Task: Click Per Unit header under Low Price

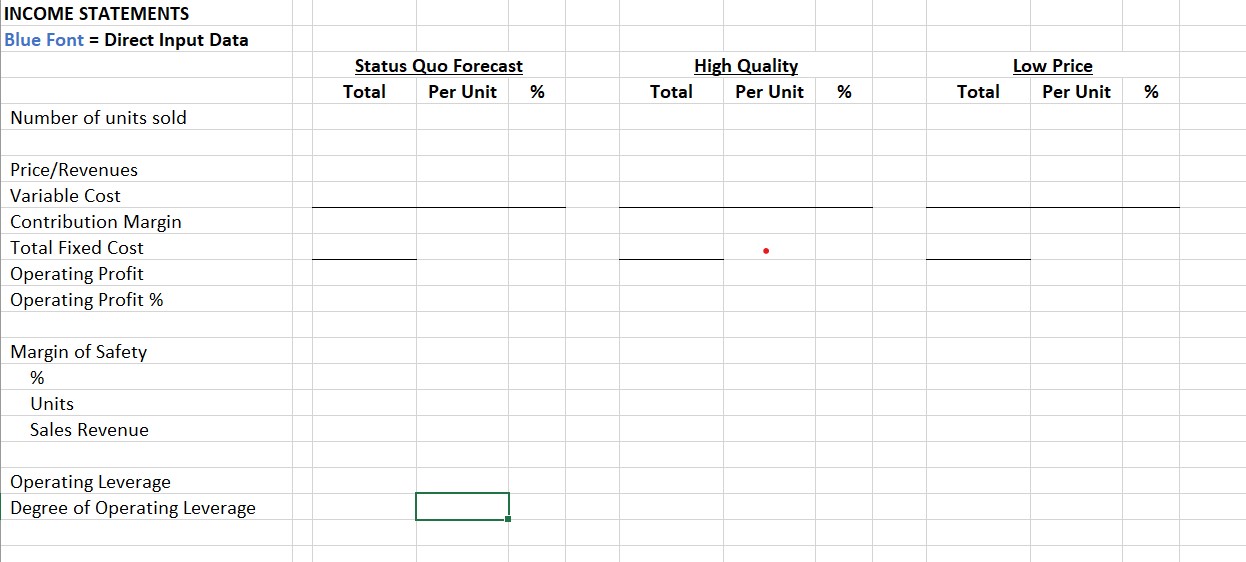Action: [x=1076, y=92]
